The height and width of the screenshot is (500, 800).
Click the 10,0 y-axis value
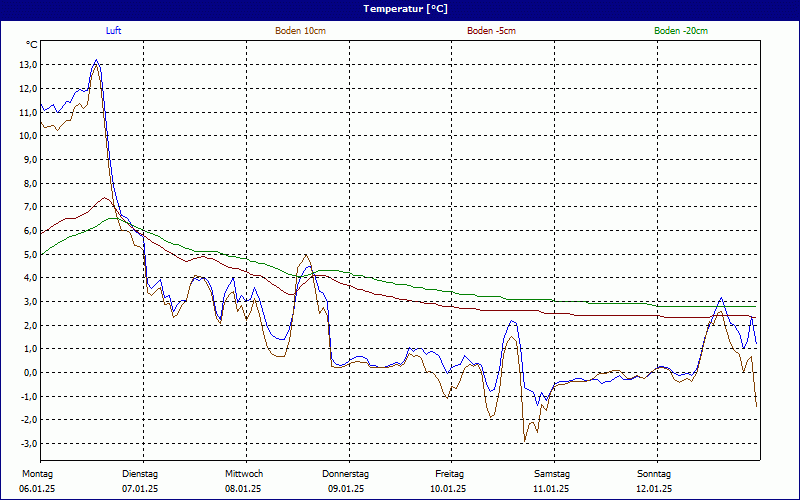(x=29, y=136)
